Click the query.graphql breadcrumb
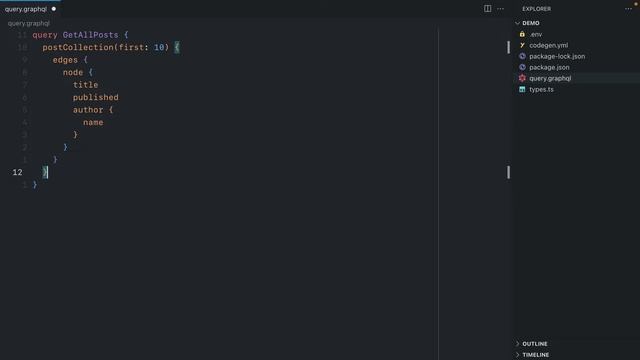The width and height of the screenshot is (640, 360). click(x=29, y=24)
